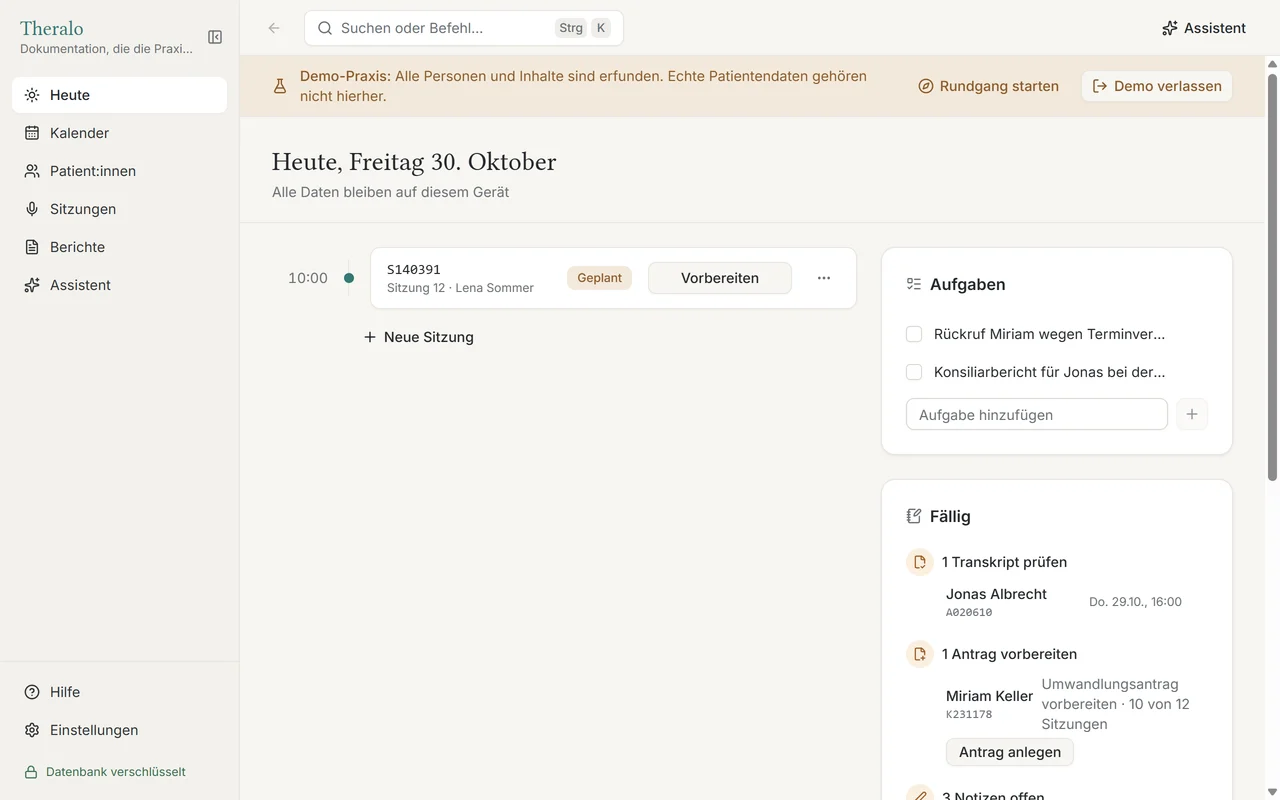The image size is (1280, 800).
Task: Click the flask icon in demo banner
Action: pos(280,86)
